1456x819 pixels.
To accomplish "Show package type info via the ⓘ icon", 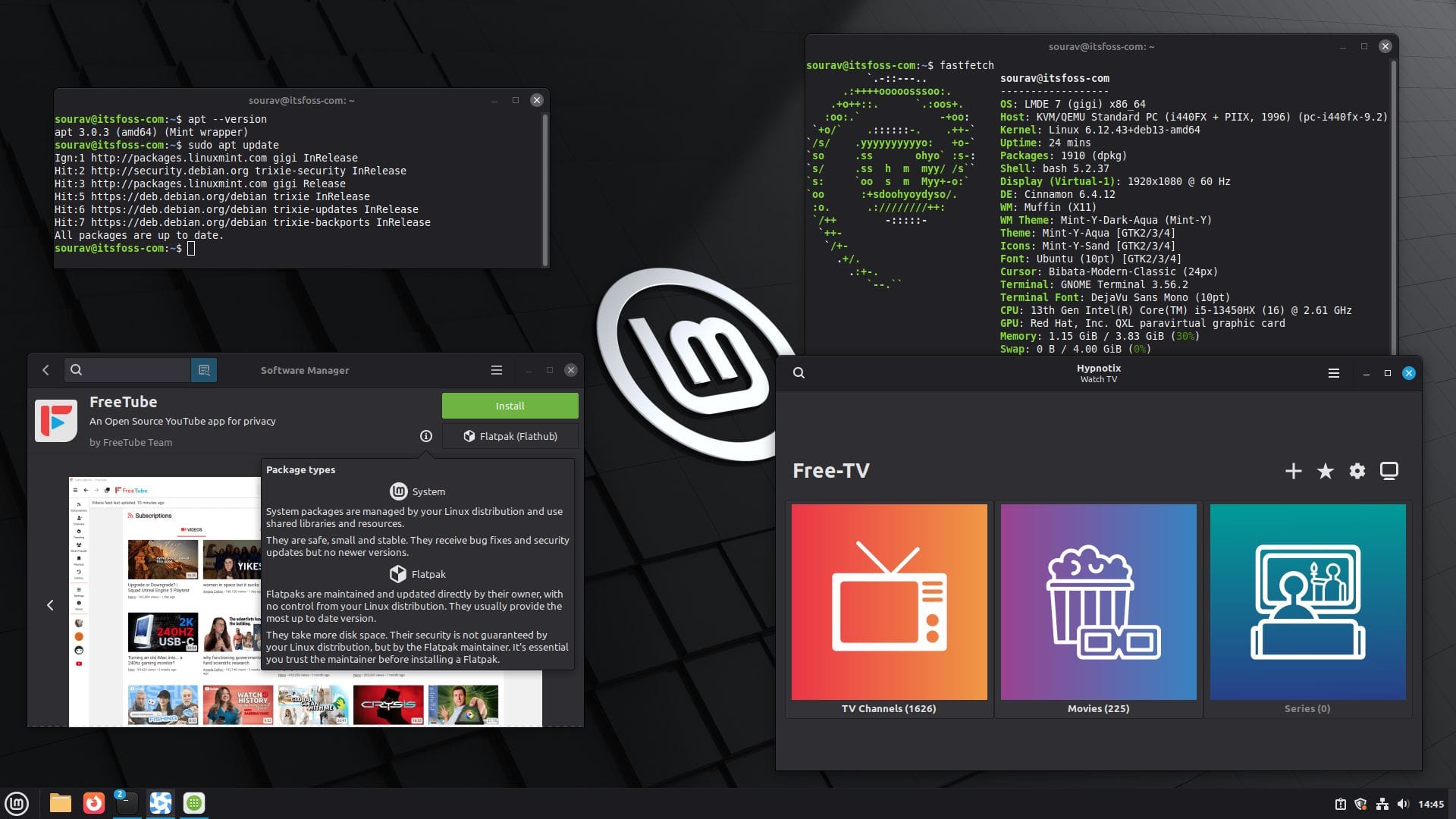I will [x=425, y=435].
